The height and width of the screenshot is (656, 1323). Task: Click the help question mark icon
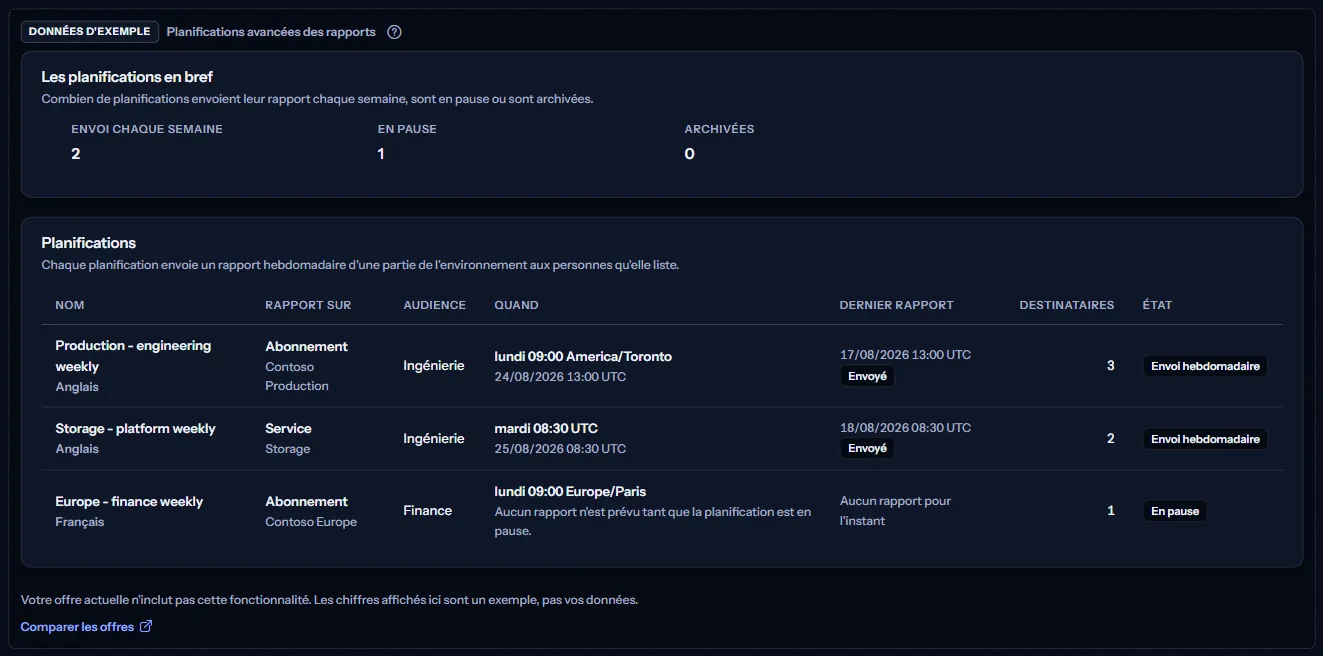(x=394, y=32)
